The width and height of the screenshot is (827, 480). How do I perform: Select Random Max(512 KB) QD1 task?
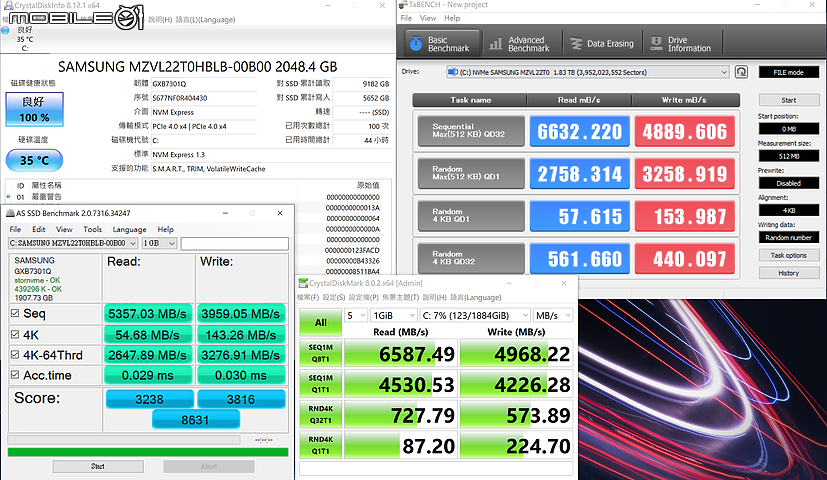tap(471, 173)
